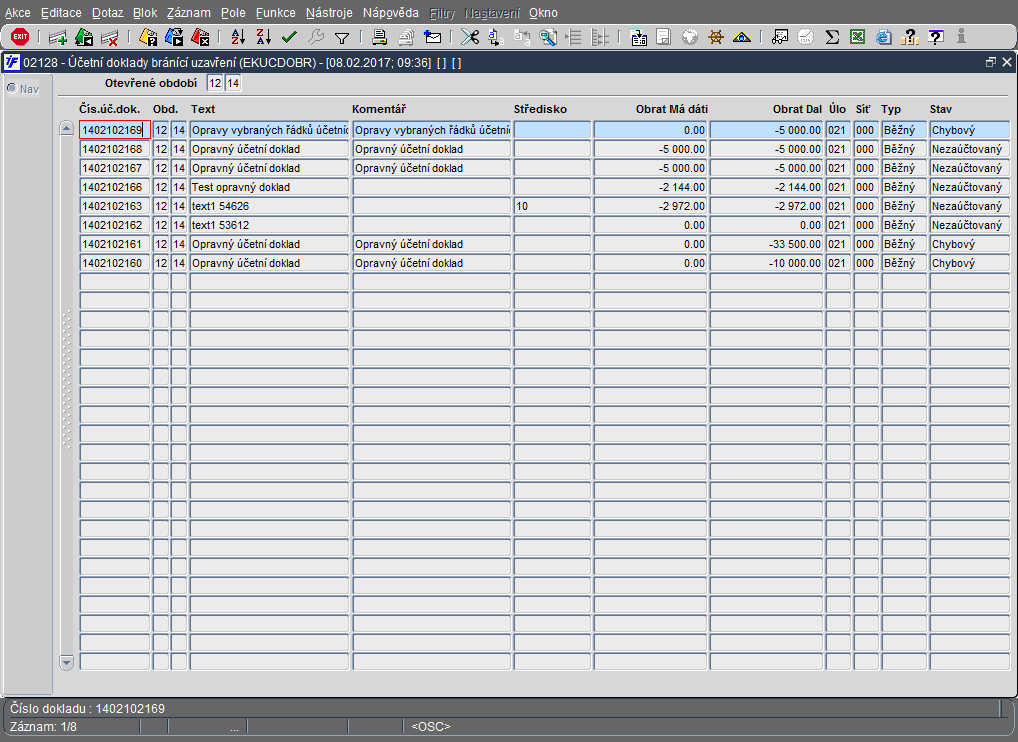Click the ship's wheel icon
1018x742 pixels.
[x=715, y=38]
